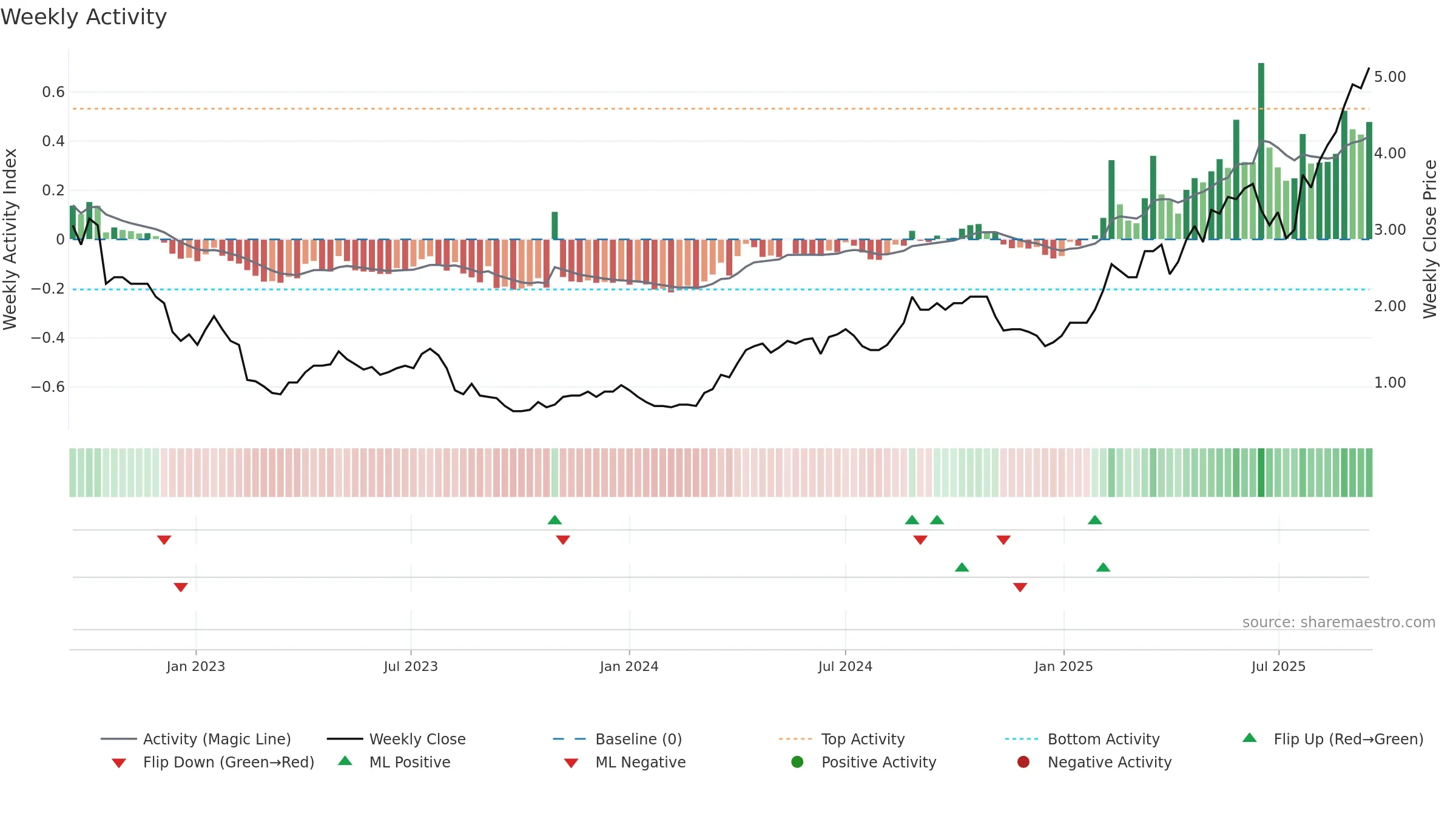Click the Jul 2023 x-axis label
This screenshot has height=819, width=1456.
(411, 666)
